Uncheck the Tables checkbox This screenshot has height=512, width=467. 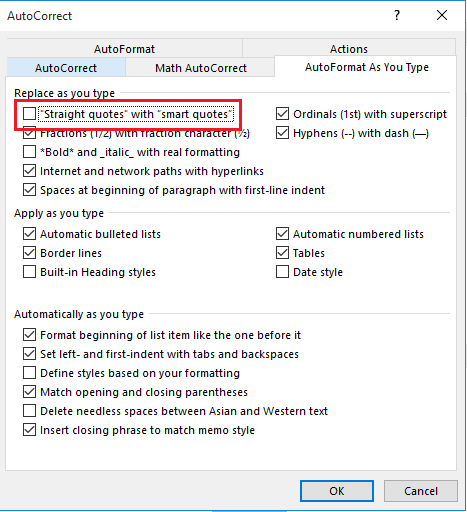click(282, 253)
